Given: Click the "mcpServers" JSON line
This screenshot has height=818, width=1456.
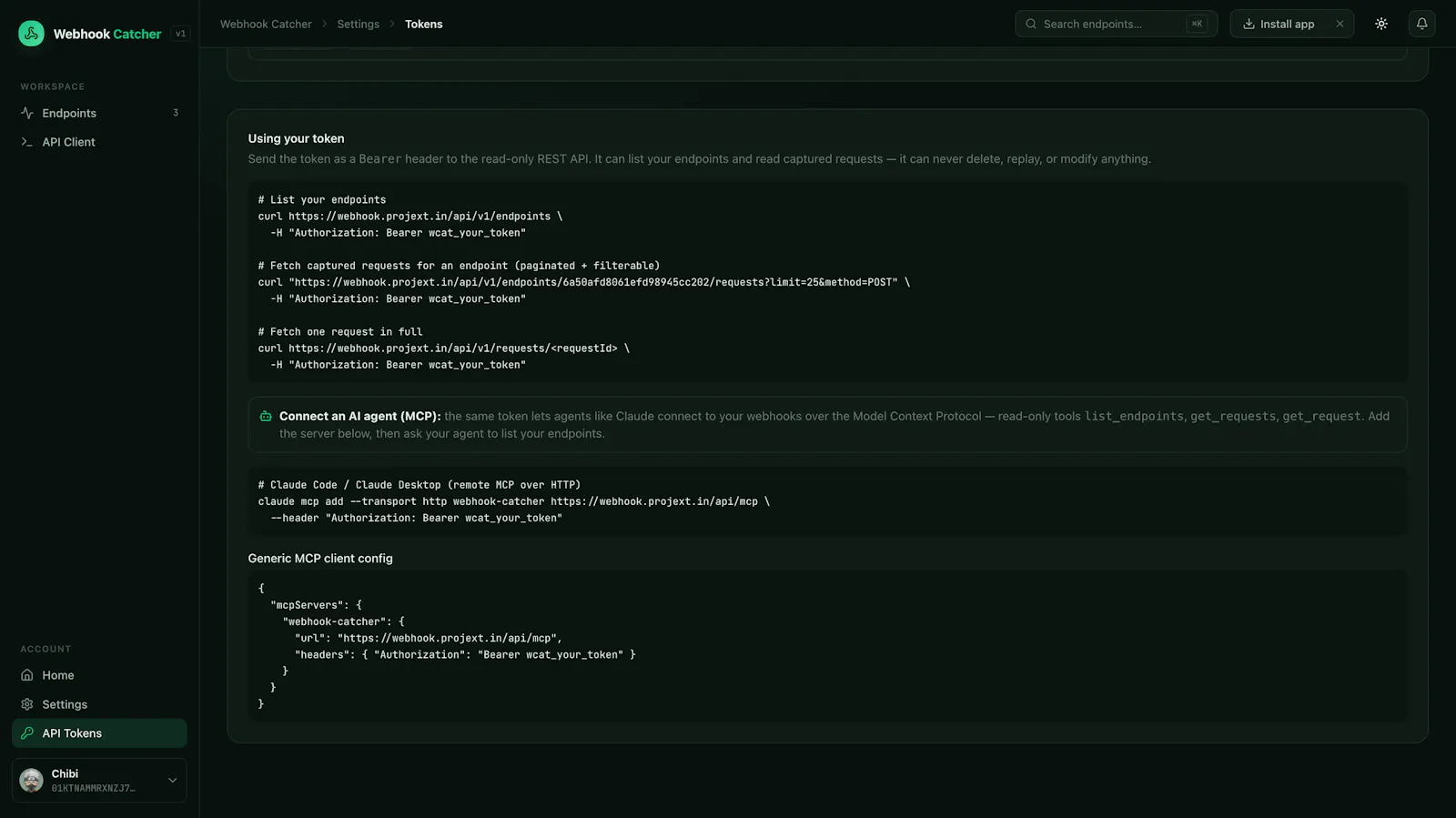Looking at the screenshot, I should (316, 605).
